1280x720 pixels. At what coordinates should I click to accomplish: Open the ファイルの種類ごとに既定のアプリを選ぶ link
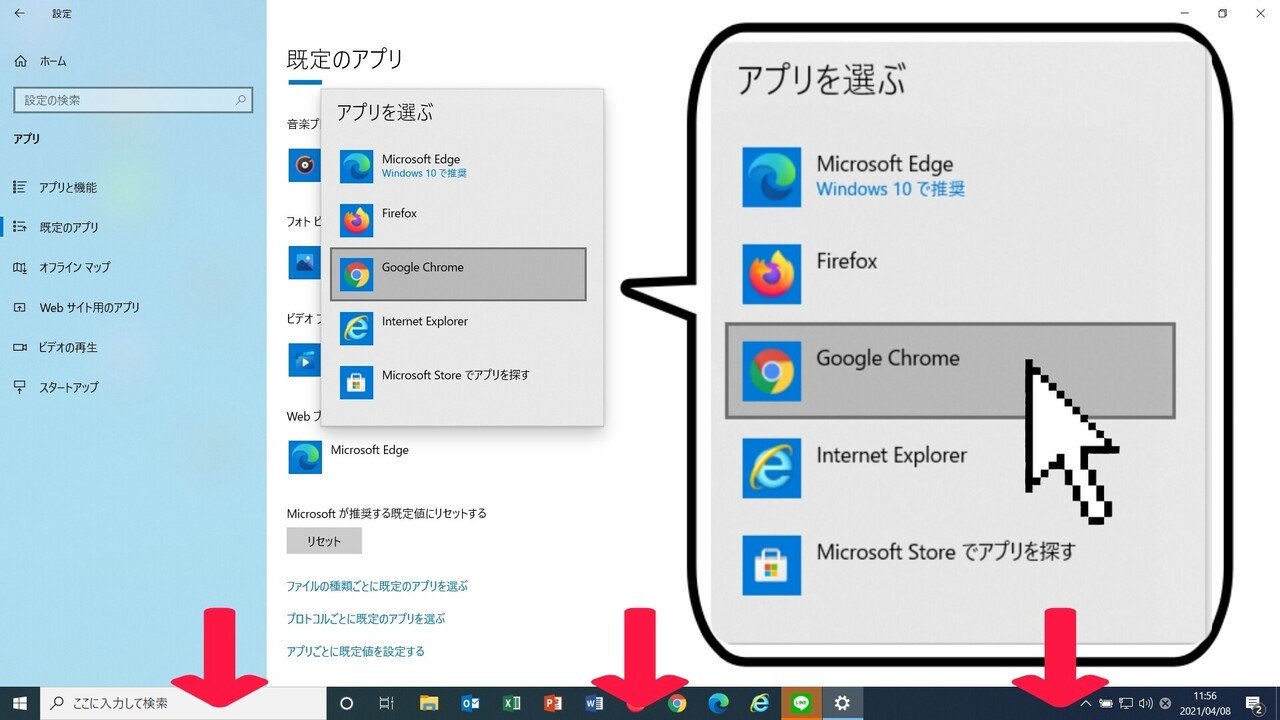[377, 586]
